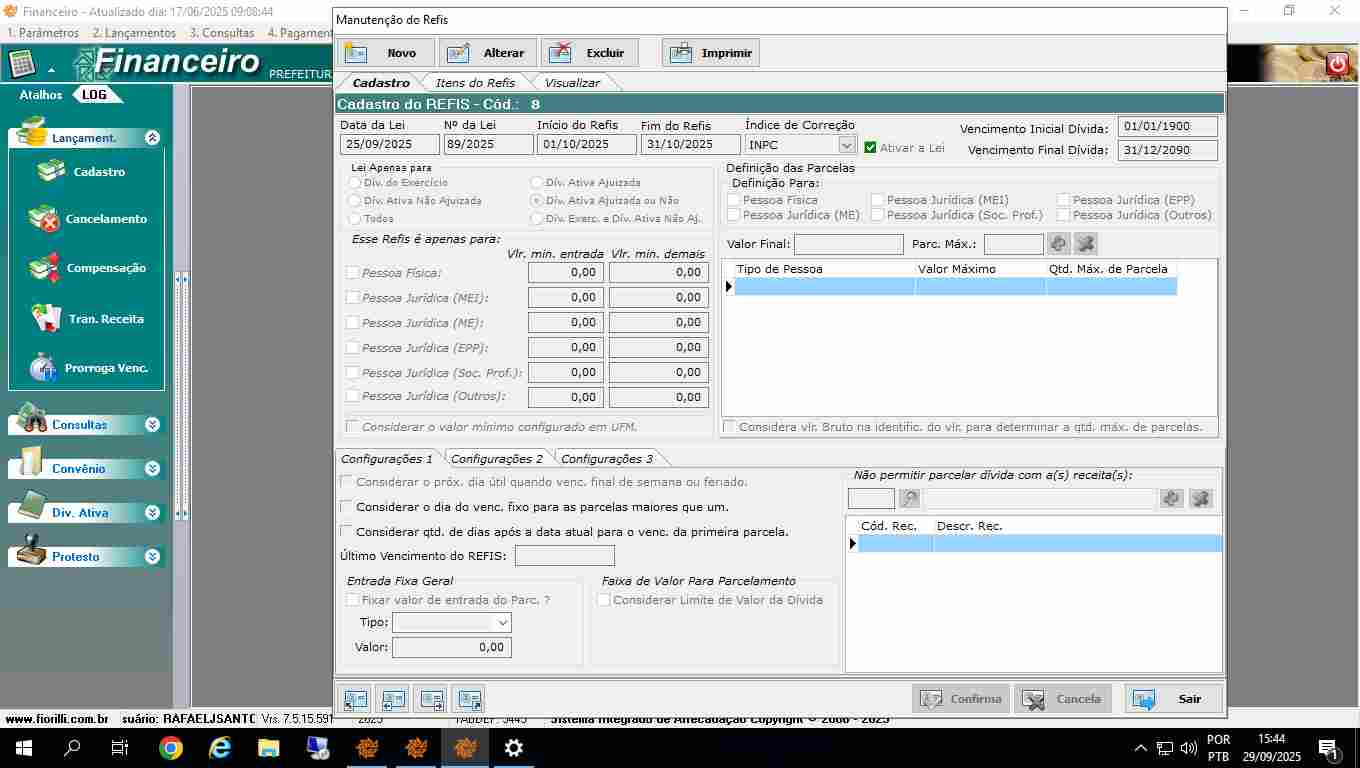Select the Compensação sidebar icon
1360x768 pixels.
click(45, 268)
